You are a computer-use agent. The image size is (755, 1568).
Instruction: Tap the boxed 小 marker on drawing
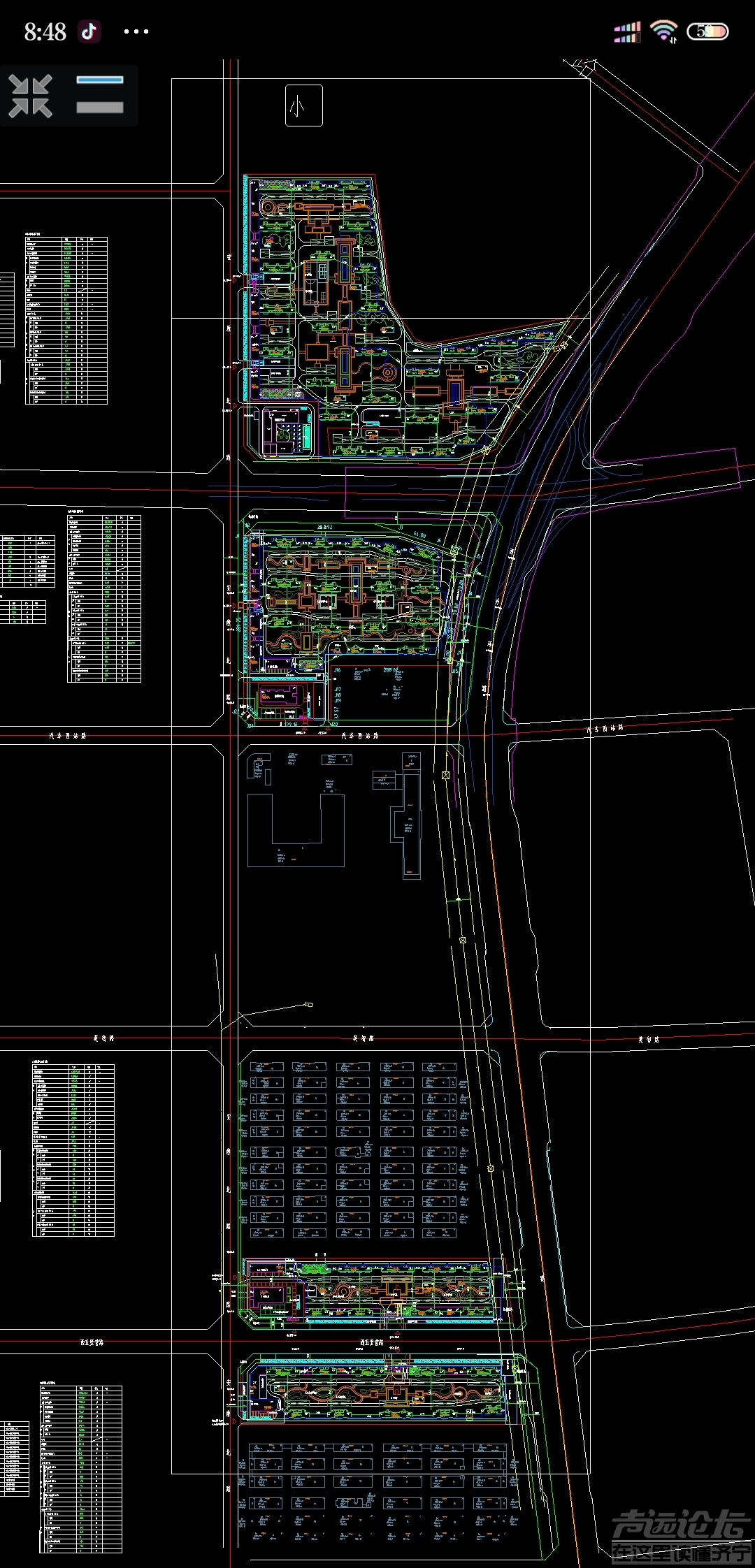point(303,106)
